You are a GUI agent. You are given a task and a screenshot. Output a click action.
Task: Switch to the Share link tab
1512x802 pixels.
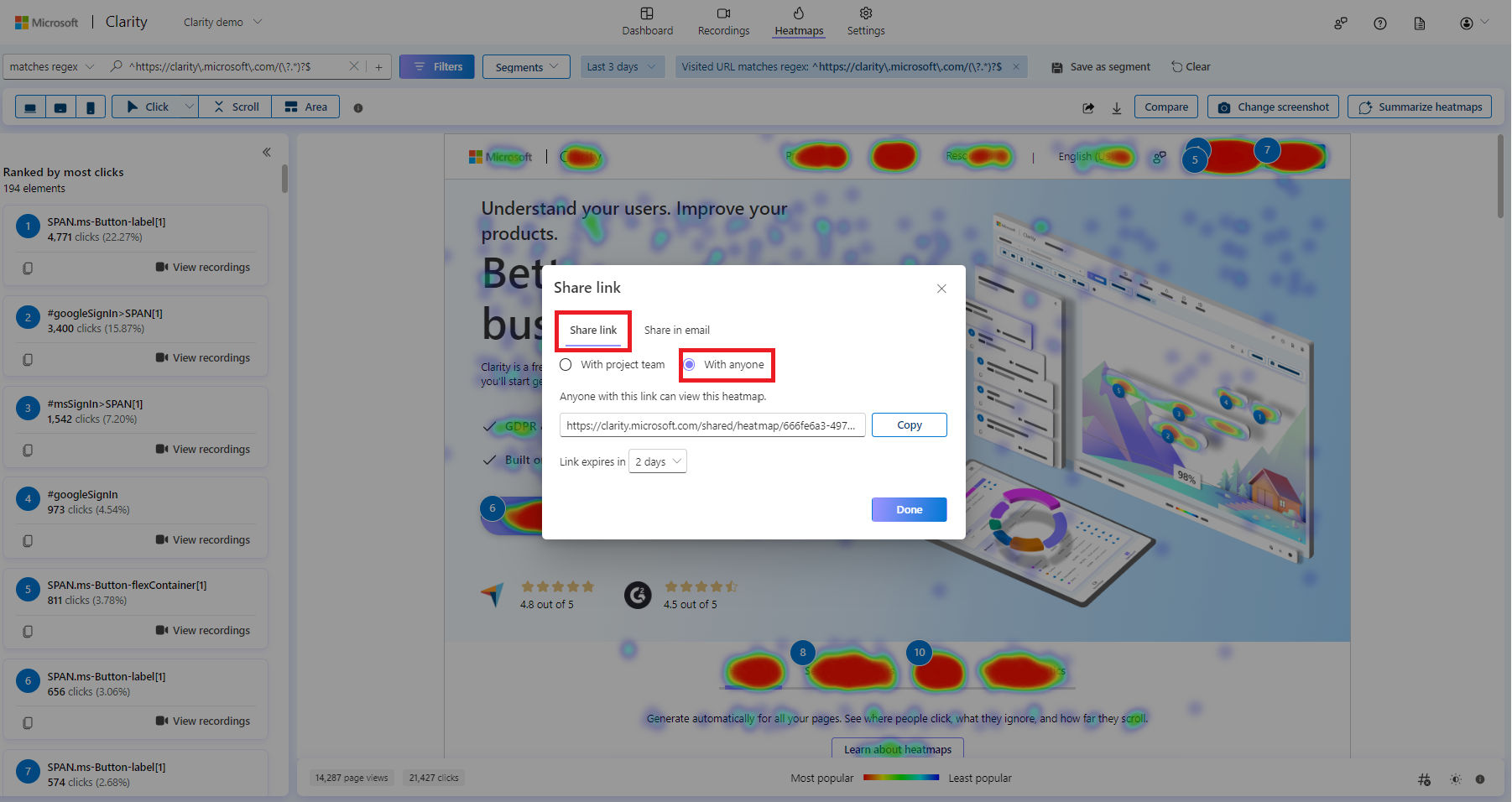(x=593, y=331)
